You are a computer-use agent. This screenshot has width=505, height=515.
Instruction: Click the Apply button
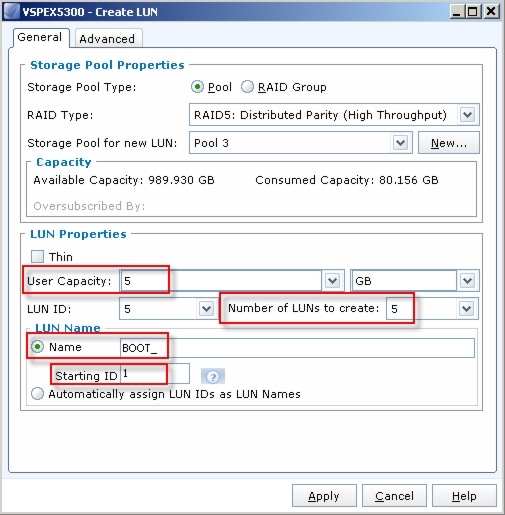click(324, 496)
